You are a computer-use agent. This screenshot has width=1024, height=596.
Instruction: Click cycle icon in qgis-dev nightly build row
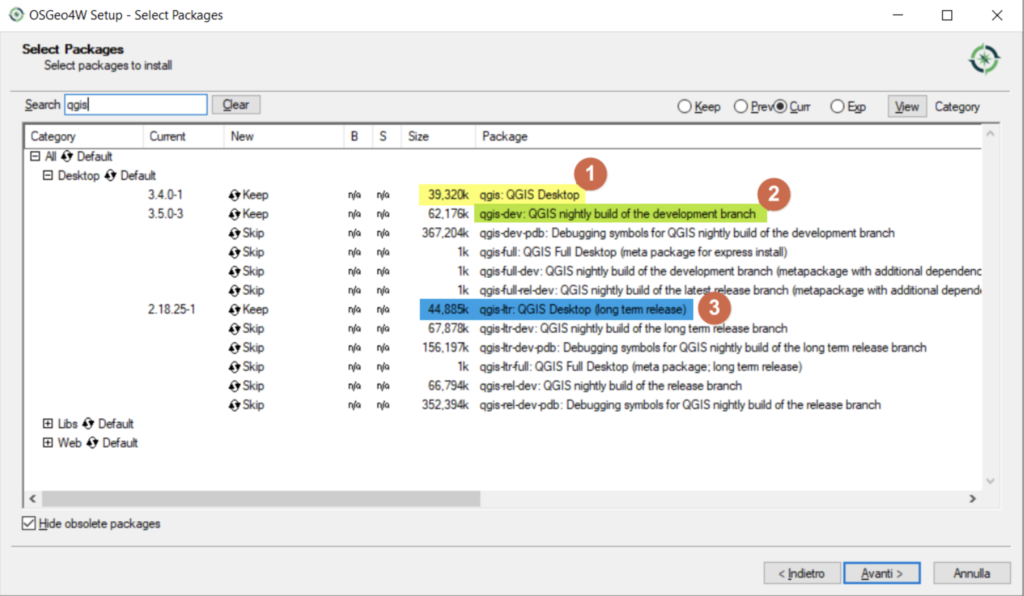(234, 214)
